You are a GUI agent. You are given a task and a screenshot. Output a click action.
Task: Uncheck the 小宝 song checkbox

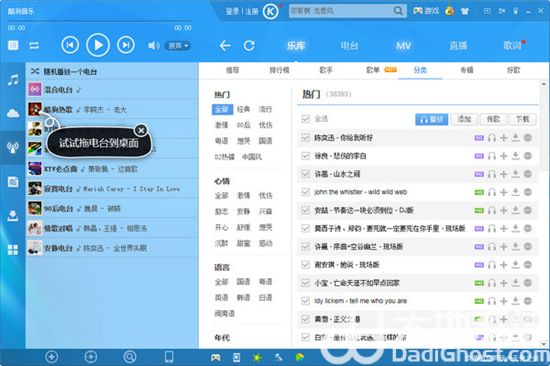click(306, 283)
